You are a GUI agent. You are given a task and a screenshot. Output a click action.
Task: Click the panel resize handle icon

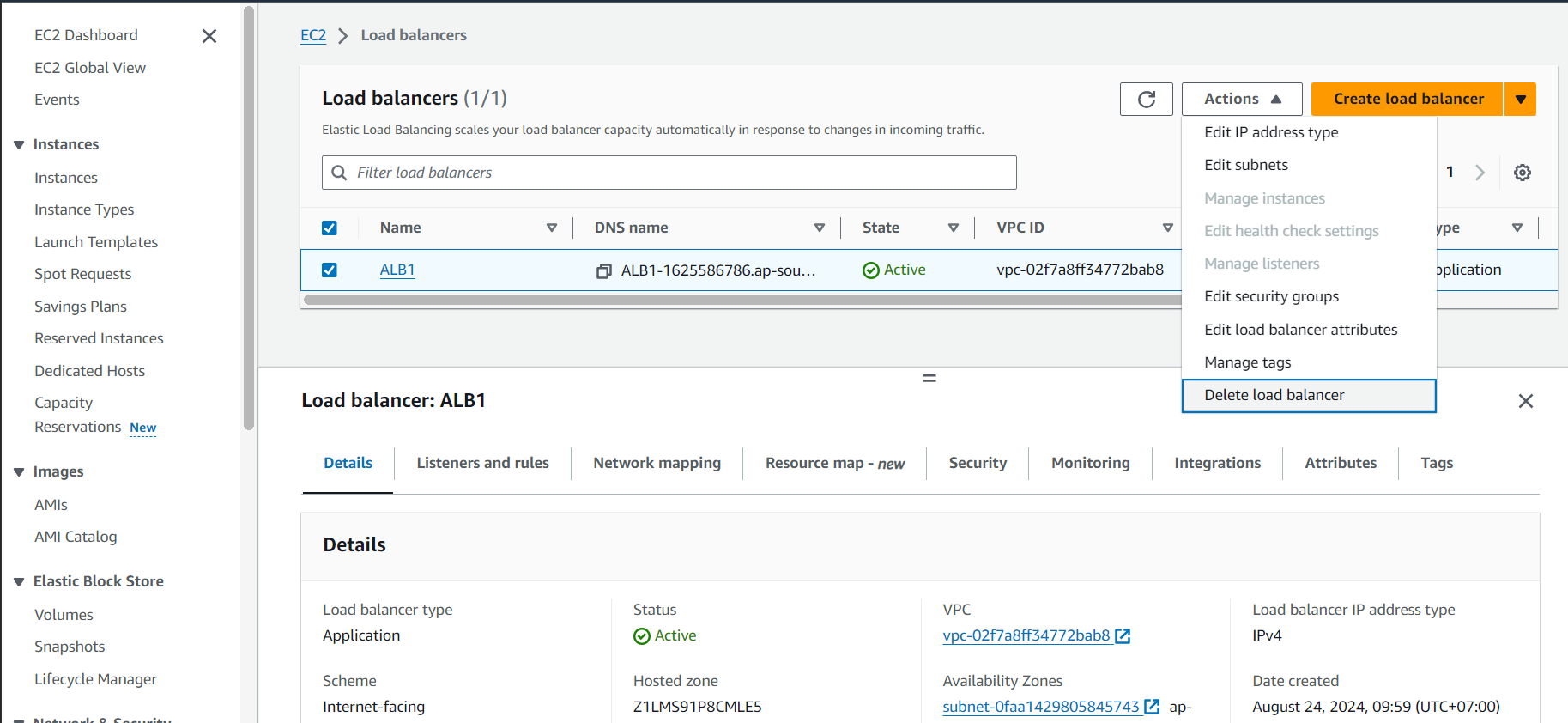coord(929,378)
